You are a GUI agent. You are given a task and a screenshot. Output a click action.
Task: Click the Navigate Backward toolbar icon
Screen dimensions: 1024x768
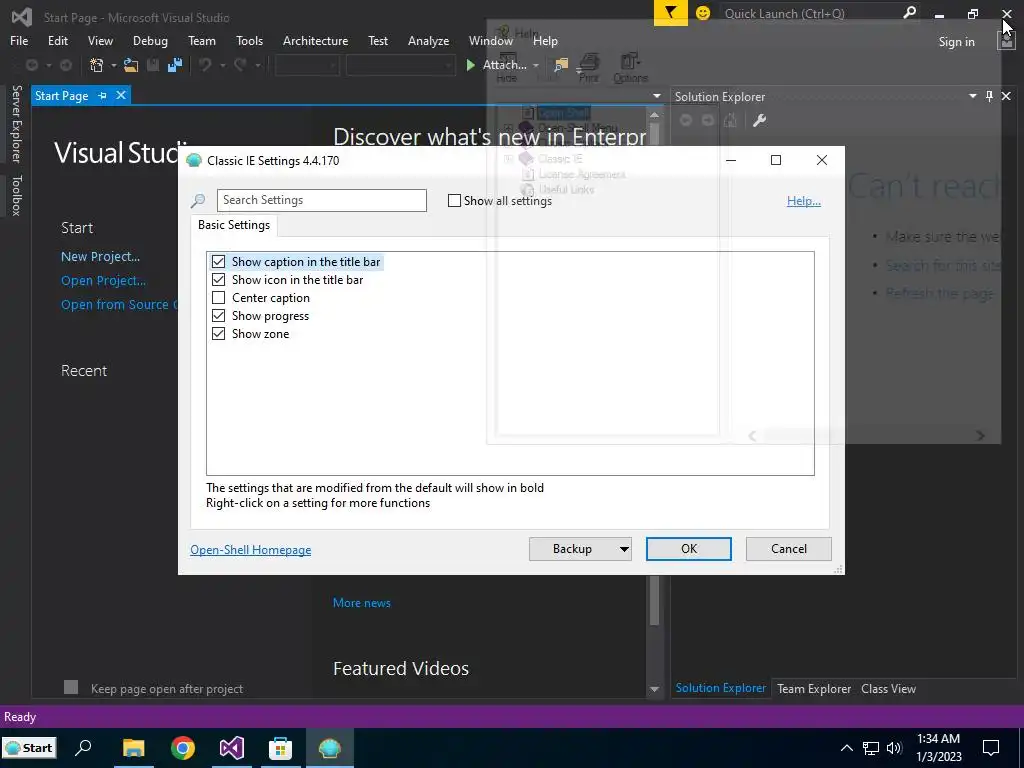(x=31, y=65)
